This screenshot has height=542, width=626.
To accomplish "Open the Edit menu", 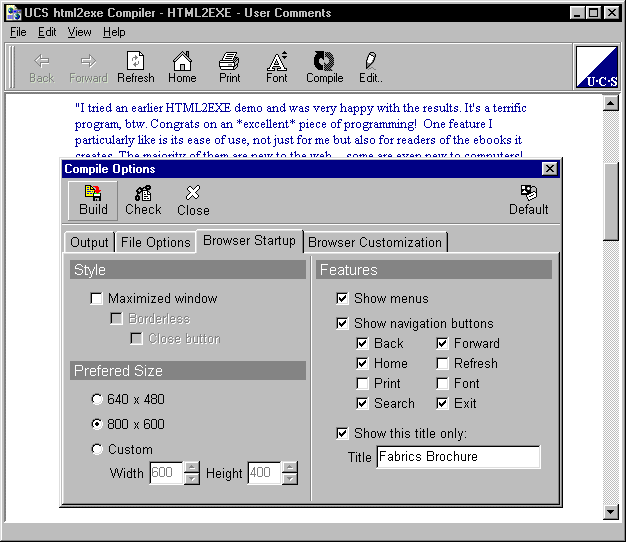I will [x=47, y=32].
